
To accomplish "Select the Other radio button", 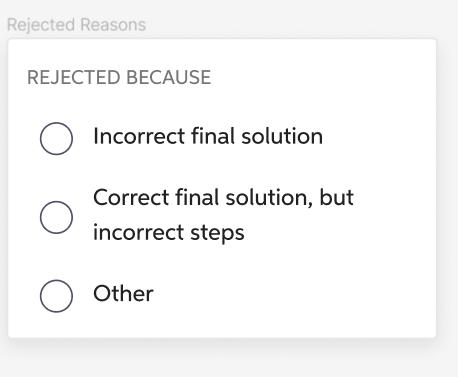I will [56, 296].
